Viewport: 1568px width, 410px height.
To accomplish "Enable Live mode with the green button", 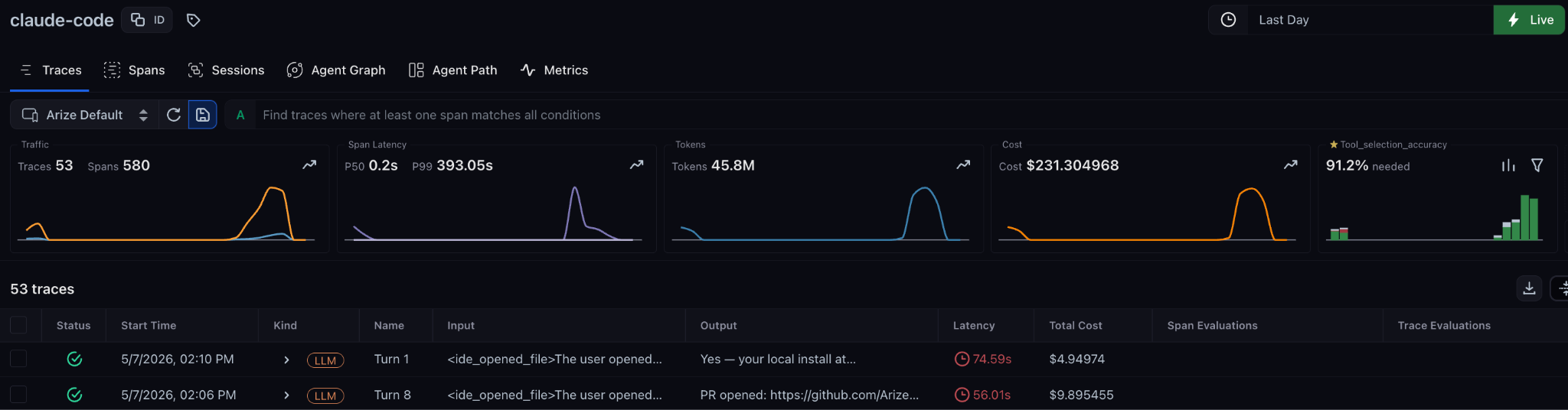I will tap(1529, 20).
